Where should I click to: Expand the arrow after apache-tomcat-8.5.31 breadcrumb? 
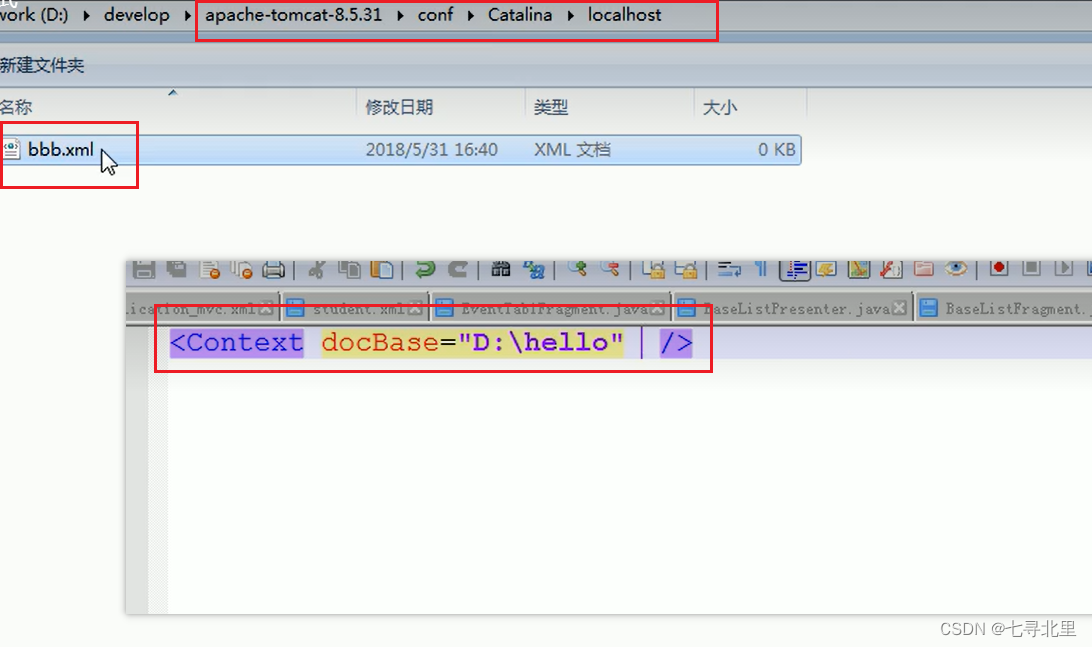(x=400, y=15)
